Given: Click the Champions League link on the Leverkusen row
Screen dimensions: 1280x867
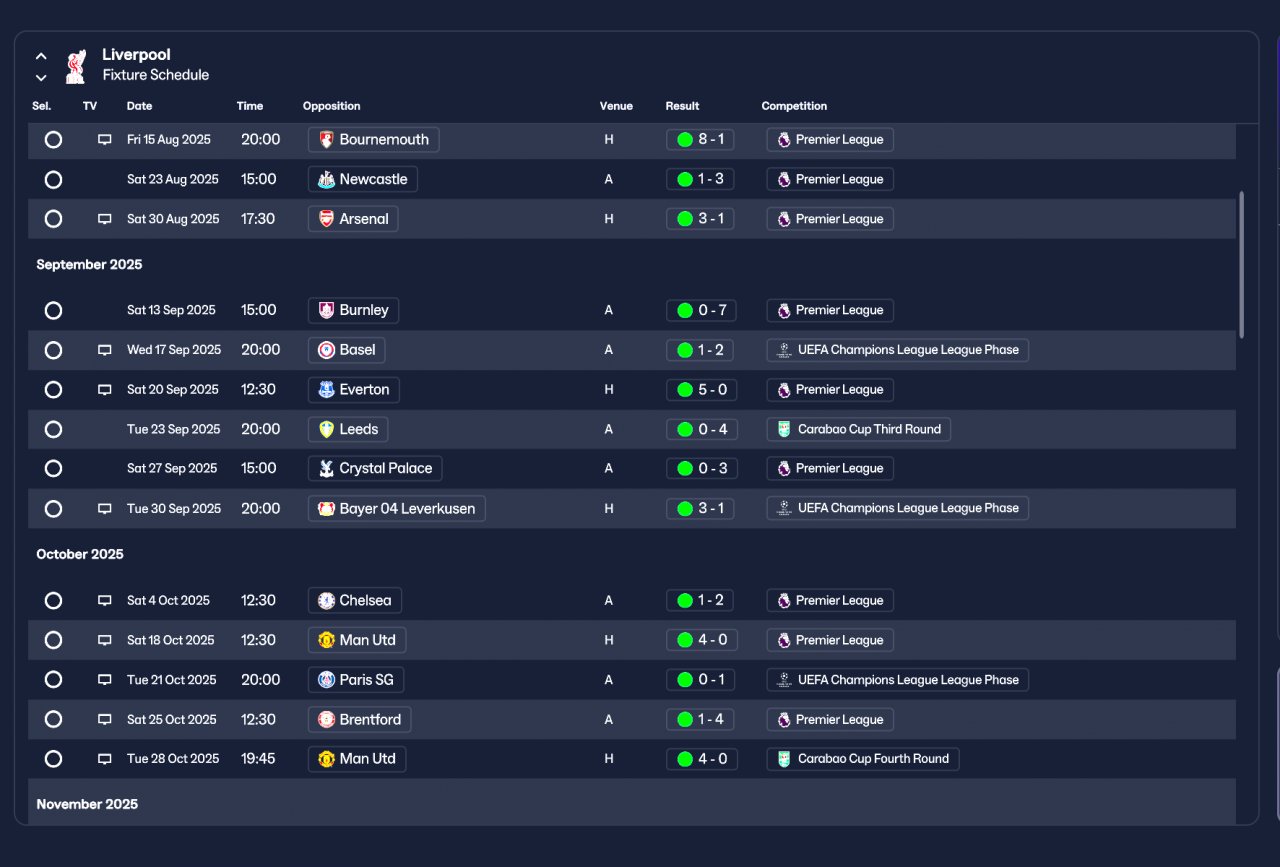Looking at the screenshot, I should (x=898, y=509).
